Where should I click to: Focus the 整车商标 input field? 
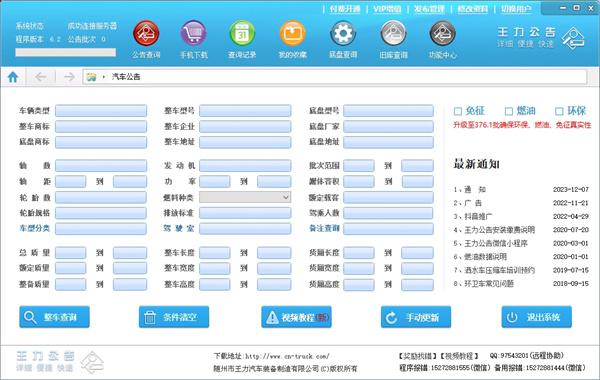[101, 127]
